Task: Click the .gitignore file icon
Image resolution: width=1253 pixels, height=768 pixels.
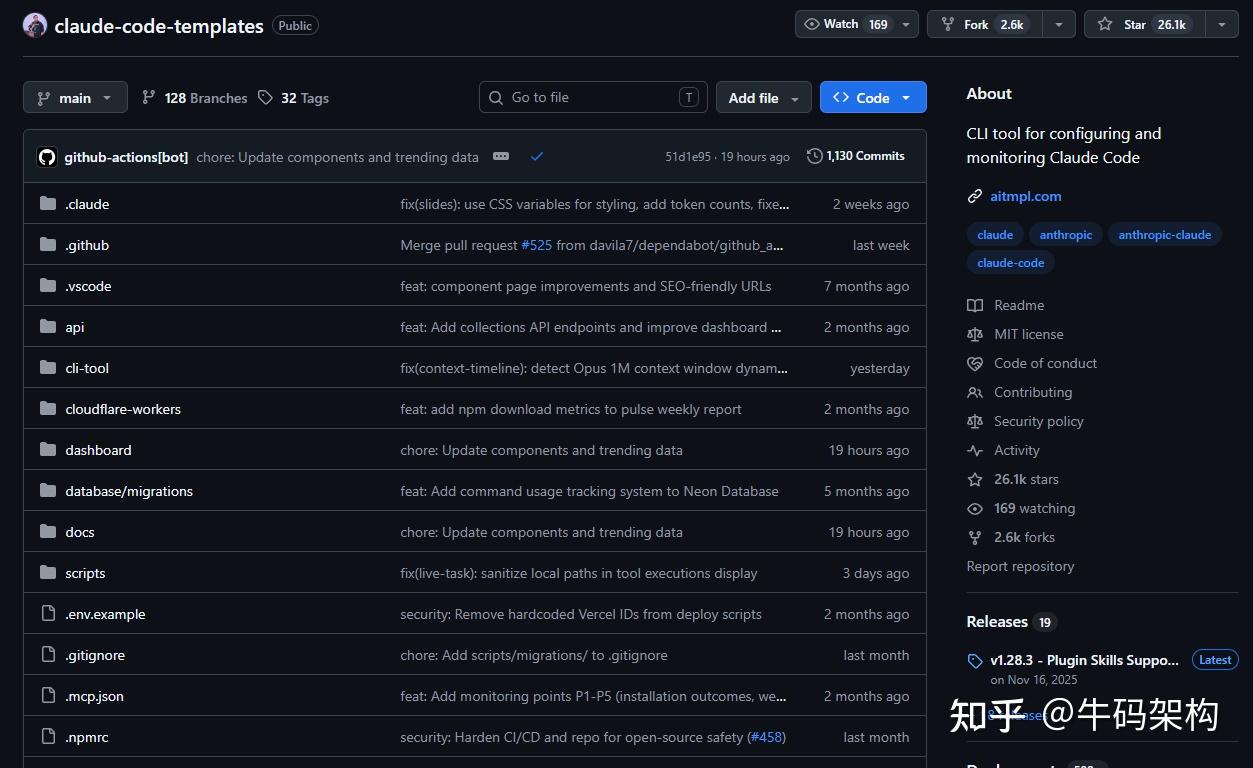Action: [48, 655]
